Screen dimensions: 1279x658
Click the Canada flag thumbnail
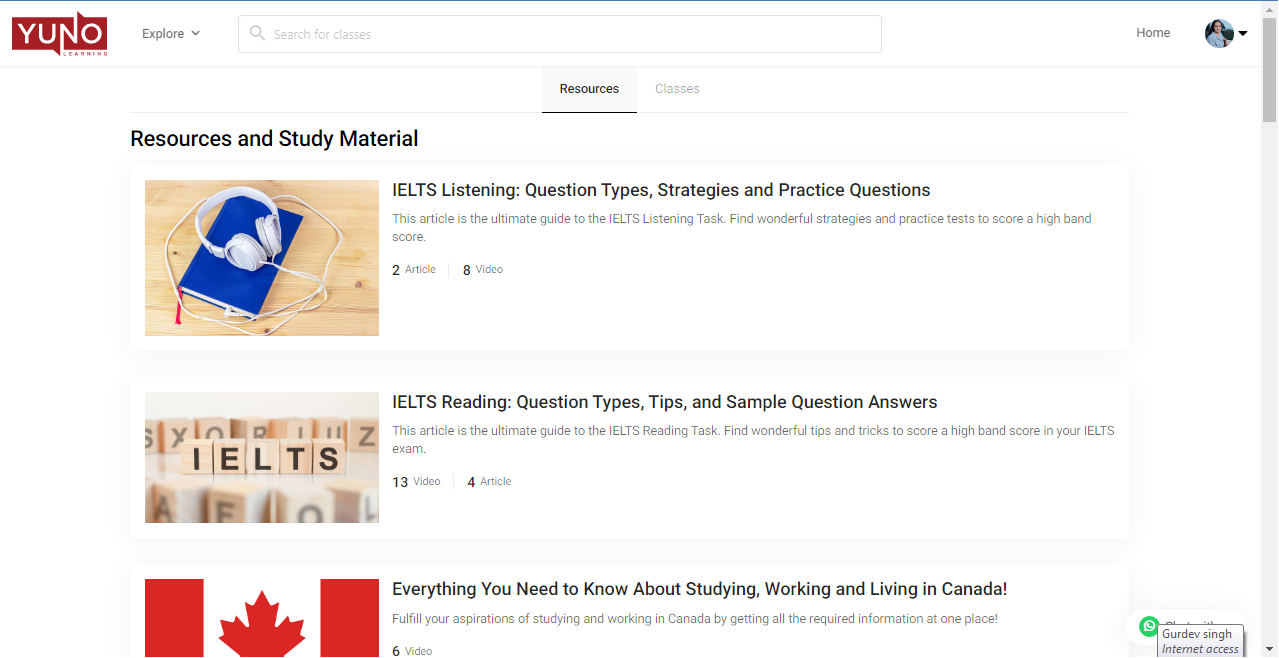(x=262, y=617)
